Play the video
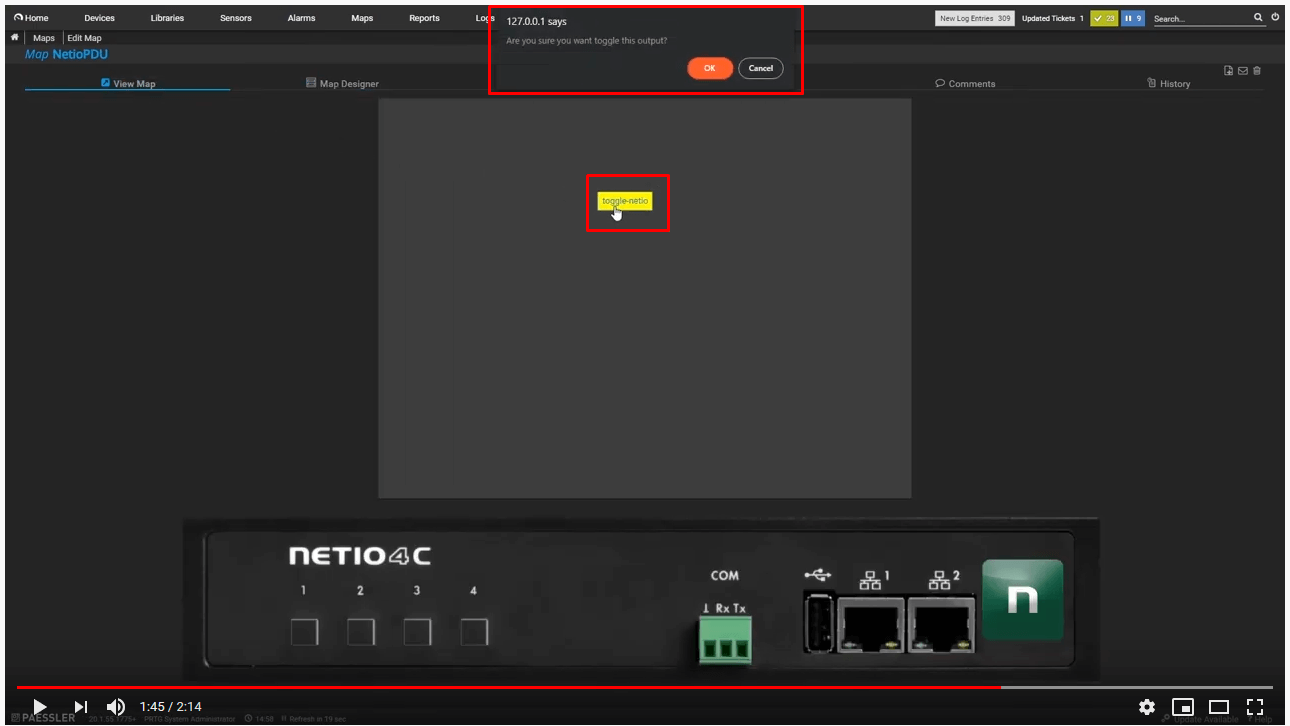Image resolution: width=1290 pixels, height=726 pixels. tap(40, 707)
